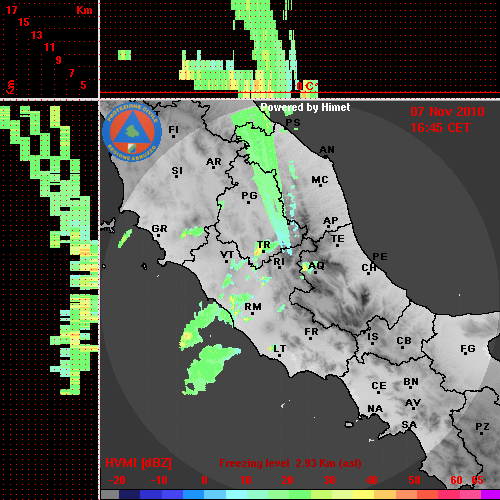This screenshot has width=500, height=500.
Task: Click the 0°C freezing line label
Action: pos(307,86)
